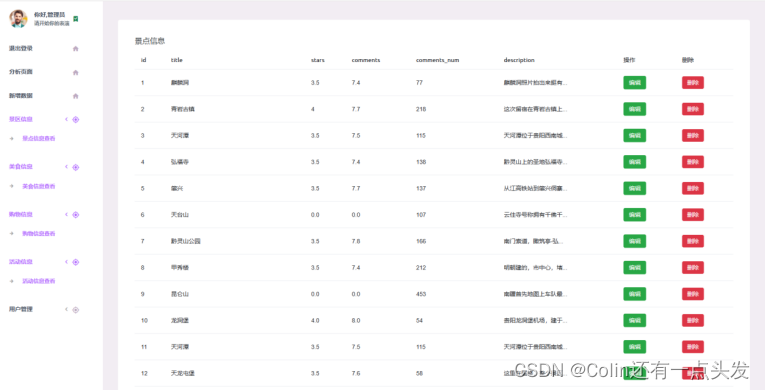This screenshot has height=390, width=765.
Task: Click the 黔灵山公园 title cell
Action: 185,241
